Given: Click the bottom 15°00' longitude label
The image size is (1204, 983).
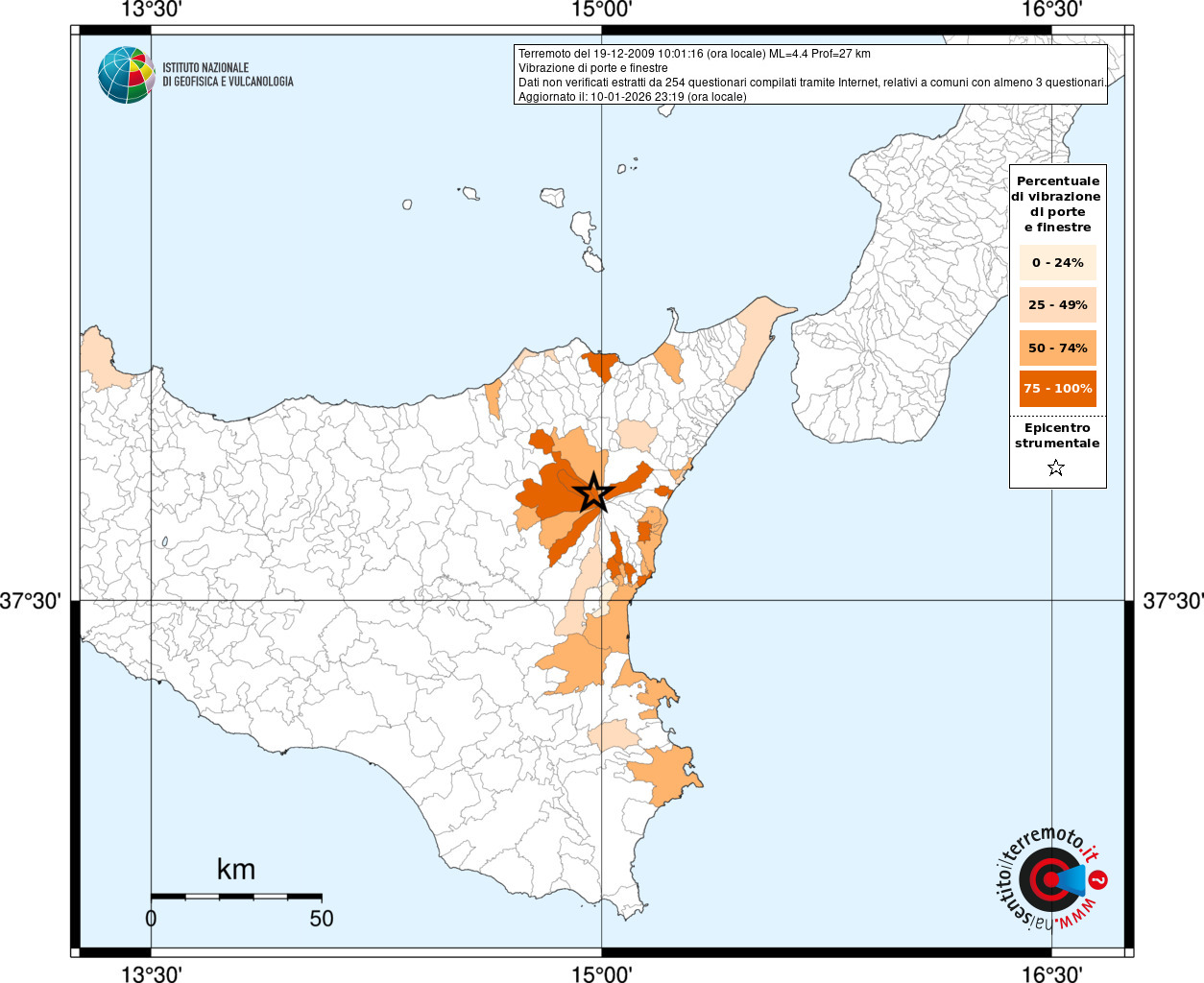Looking at the screenshot, I should (x=601, y=973).
